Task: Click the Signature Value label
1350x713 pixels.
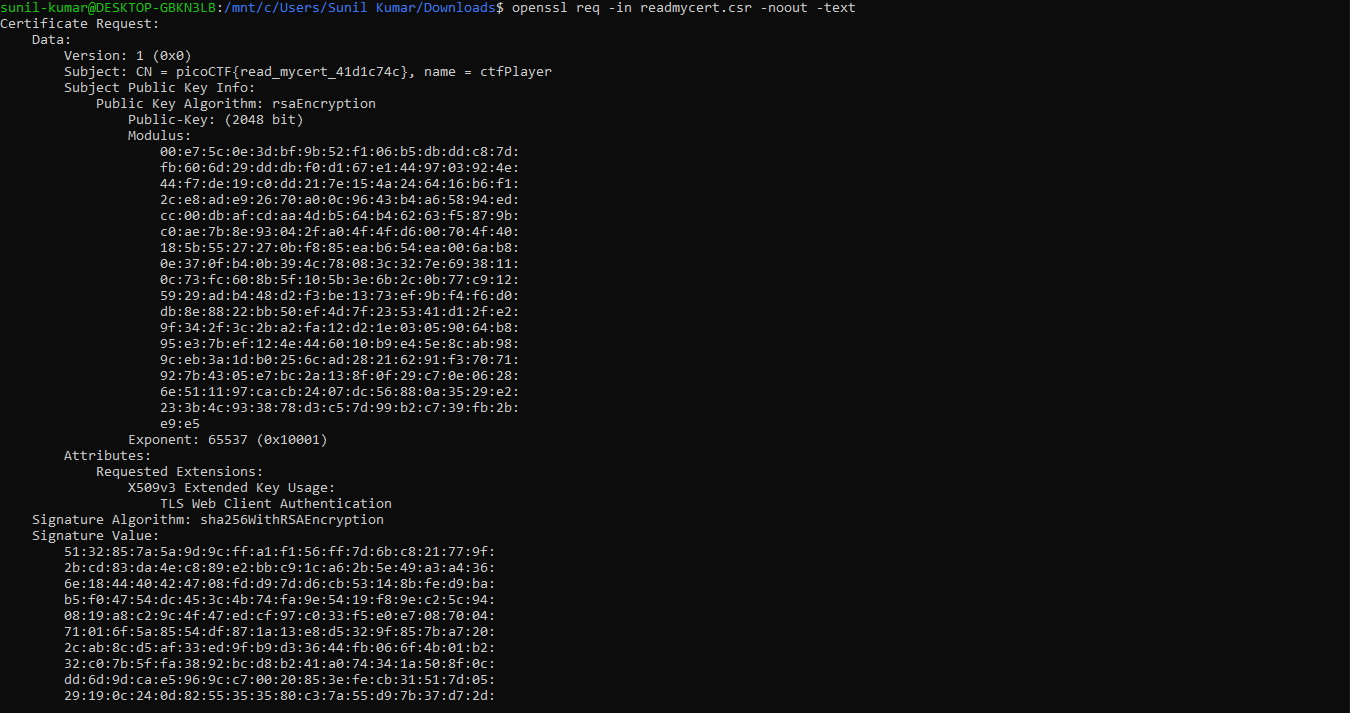Action: [x=96, y=536]
